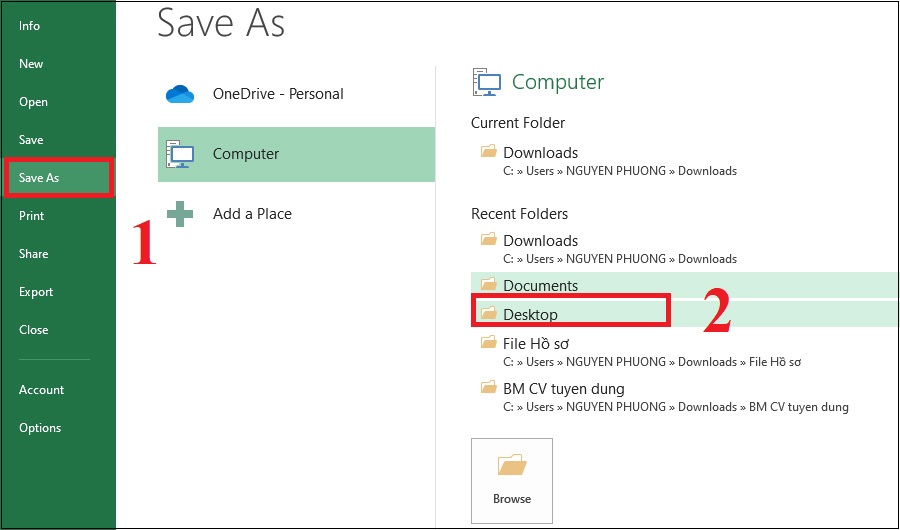The height and width of the screenshot is (530, 900).
Task: Click folder icon beside File Hồ sơ
Action: coord(489,343)
